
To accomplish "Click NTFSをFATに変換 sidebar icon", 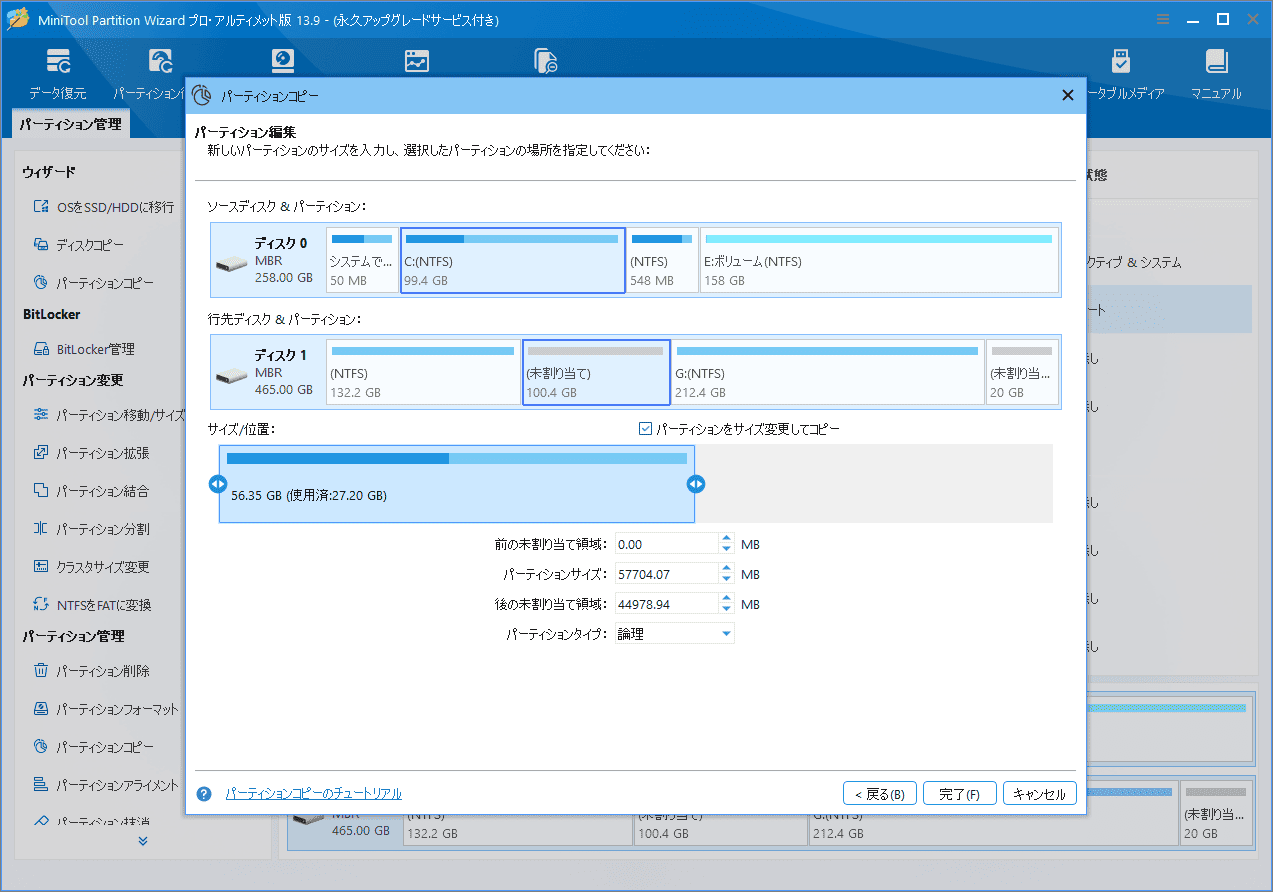I will click(41, 604).
